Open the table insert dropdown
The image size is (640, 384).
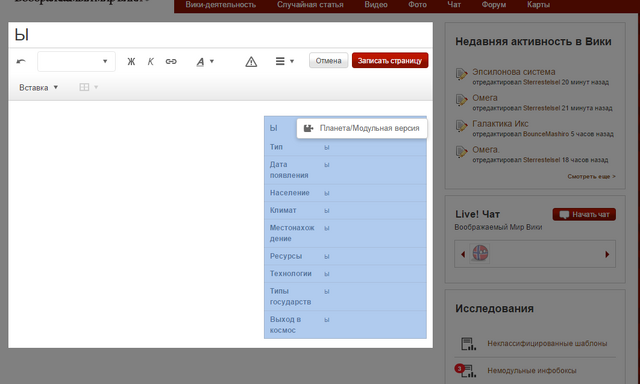[89, 87]
